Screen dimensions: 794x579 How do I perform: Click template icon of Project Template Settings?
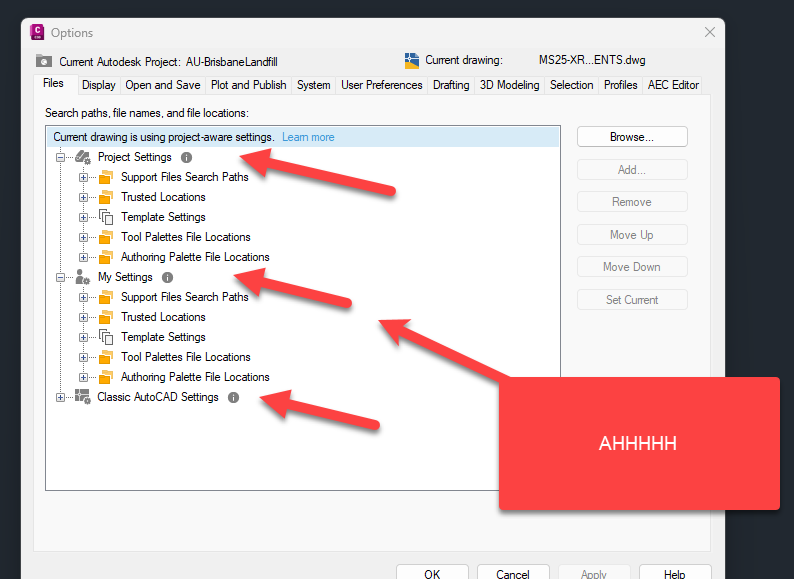[x=106, y=217]
